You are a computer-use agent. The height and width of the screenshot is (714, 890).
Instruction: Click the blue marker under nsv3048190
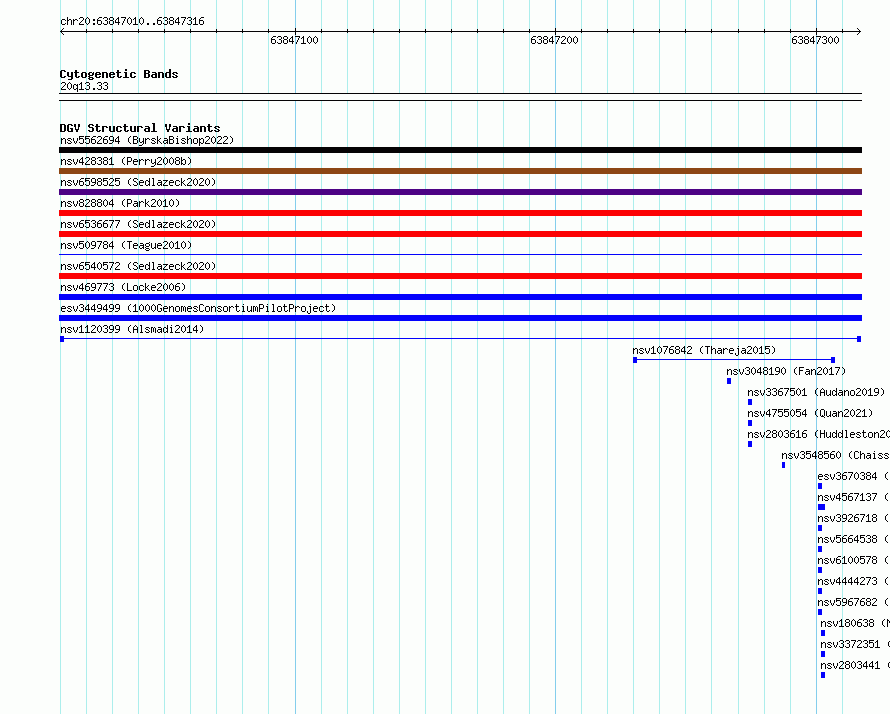click(x=729, y=381)
